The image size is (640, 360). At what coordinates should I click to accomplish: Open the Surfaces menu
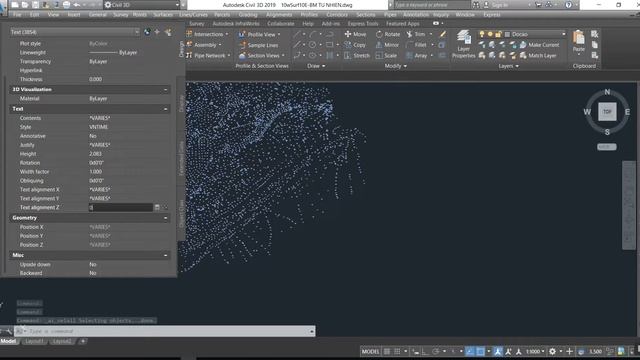[x=162, y=14]
